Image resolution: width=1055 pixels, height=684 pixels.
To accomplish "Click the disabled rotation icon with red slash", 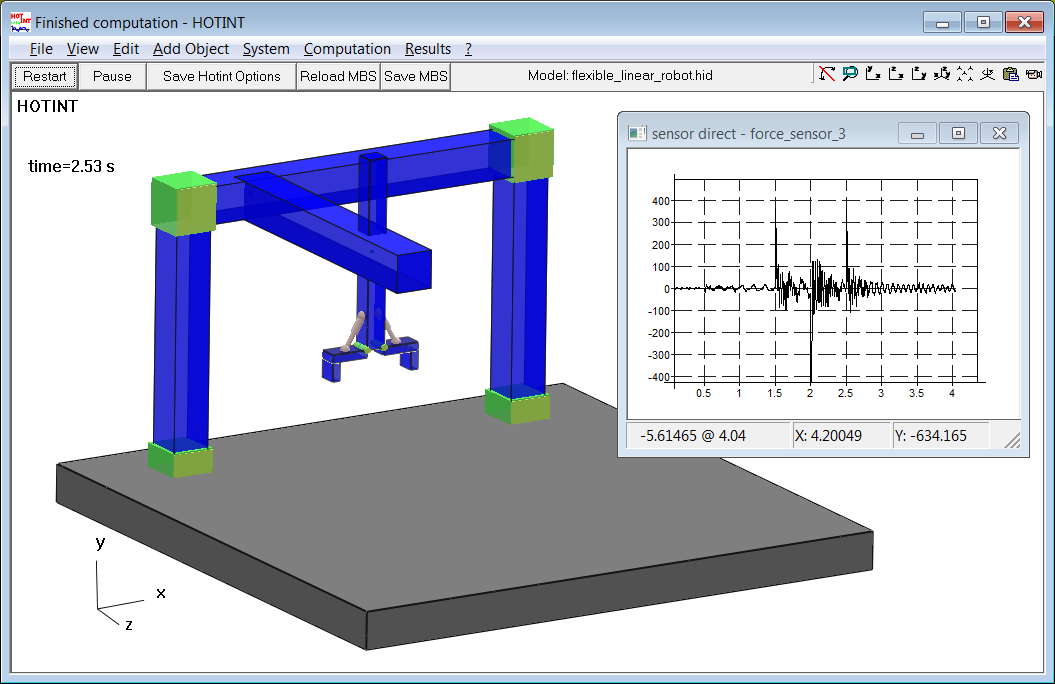I will [827, 74].
